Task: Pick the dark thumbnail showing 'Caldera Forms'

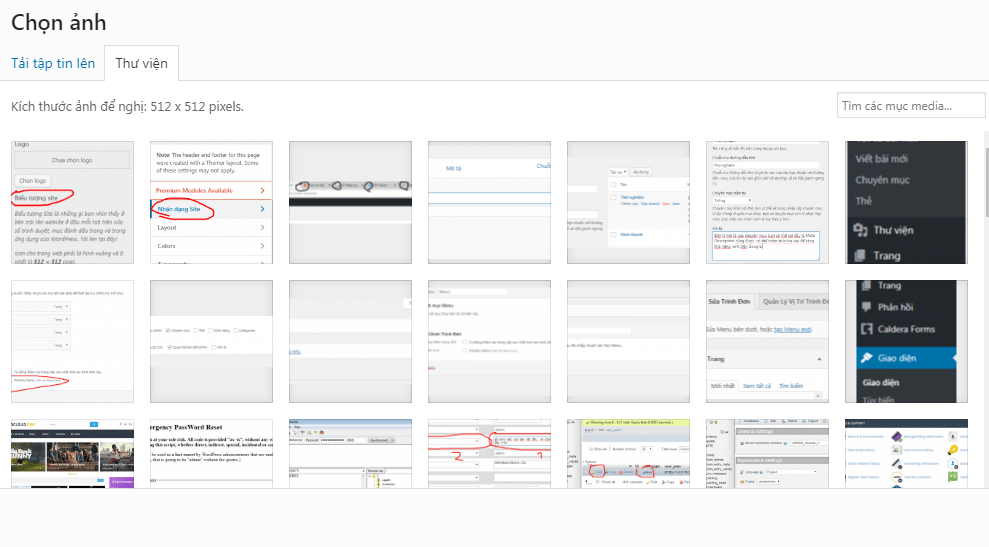Action: 906,341
